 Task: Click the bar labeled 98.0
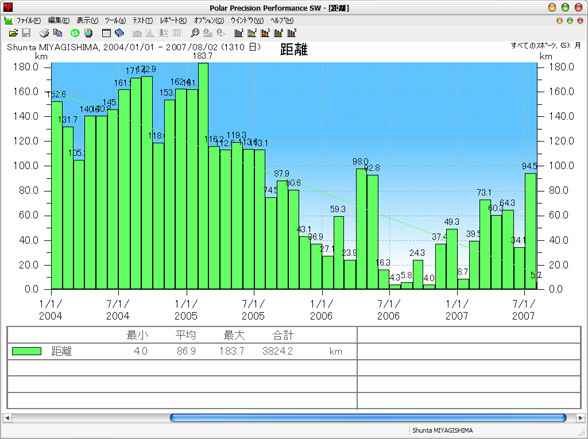(x=361, y=229)
